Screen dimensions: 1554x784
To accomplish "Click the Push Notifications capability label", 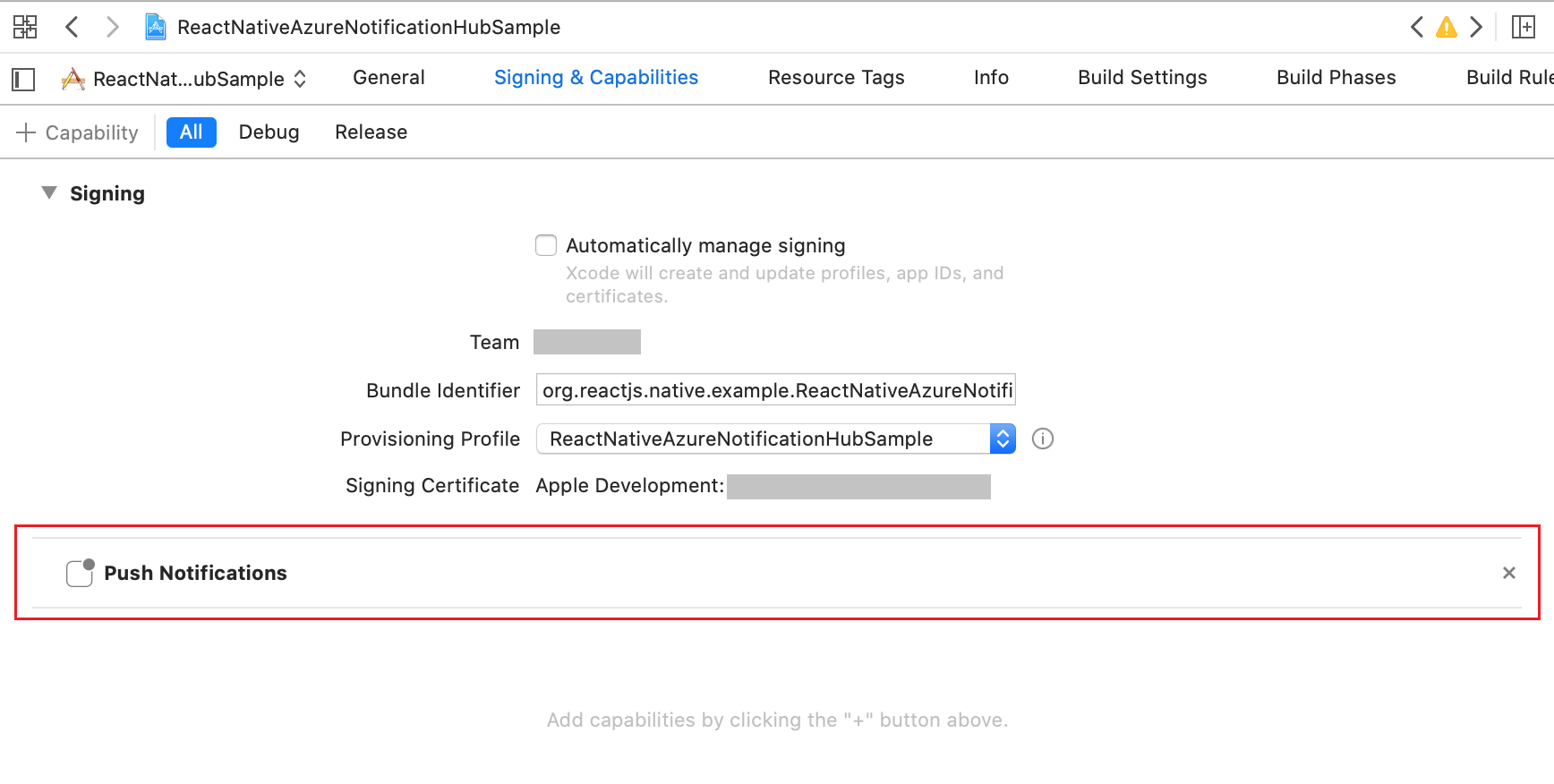I will pyautogui.click(x=195, y=573).
